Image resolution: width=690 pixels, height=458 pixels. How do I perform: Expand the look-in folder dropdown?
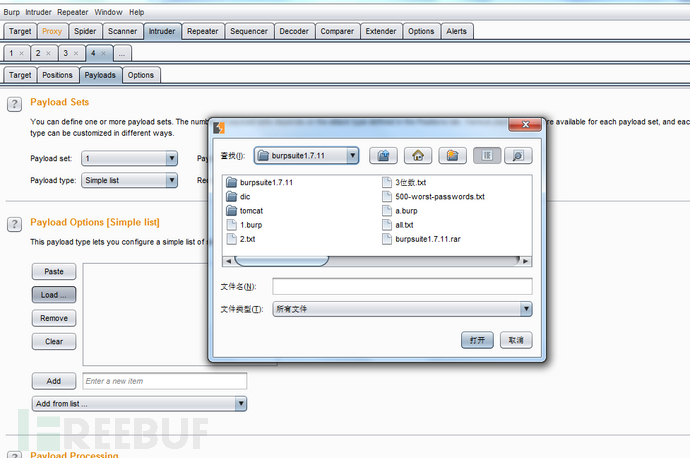pos(352,155)
